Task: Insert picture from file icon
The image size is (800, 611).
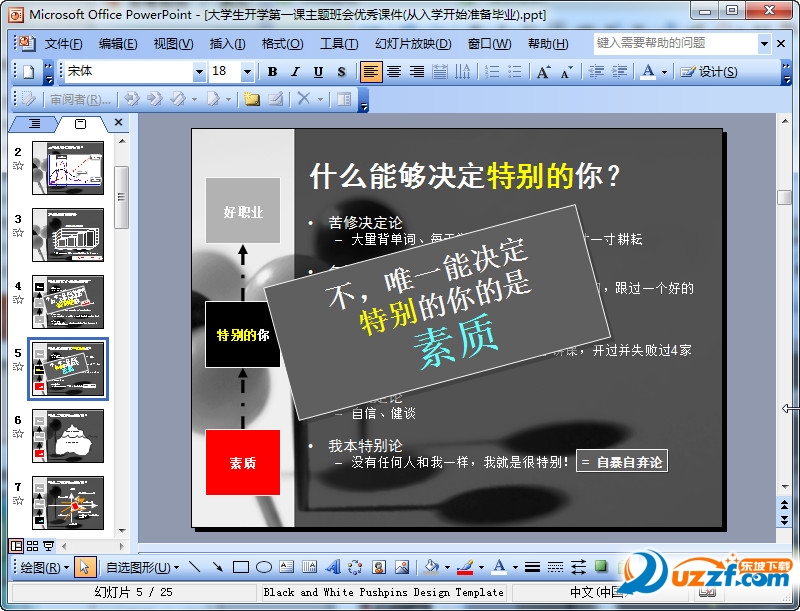Action: 402,567
